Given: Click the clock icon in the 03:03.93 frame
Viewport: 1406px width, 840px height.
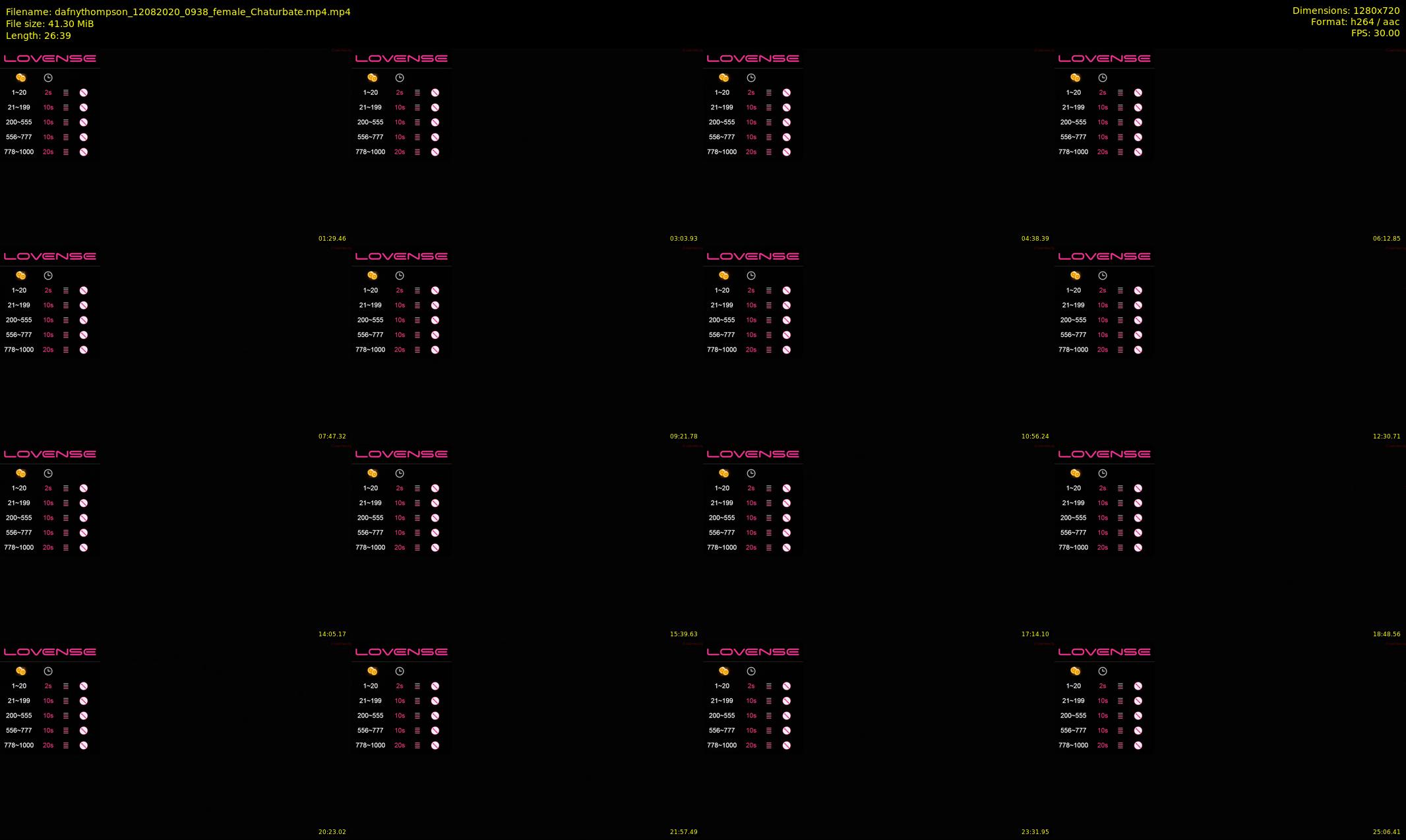Looking at the screenshot, I should click(x=400, y=78).
